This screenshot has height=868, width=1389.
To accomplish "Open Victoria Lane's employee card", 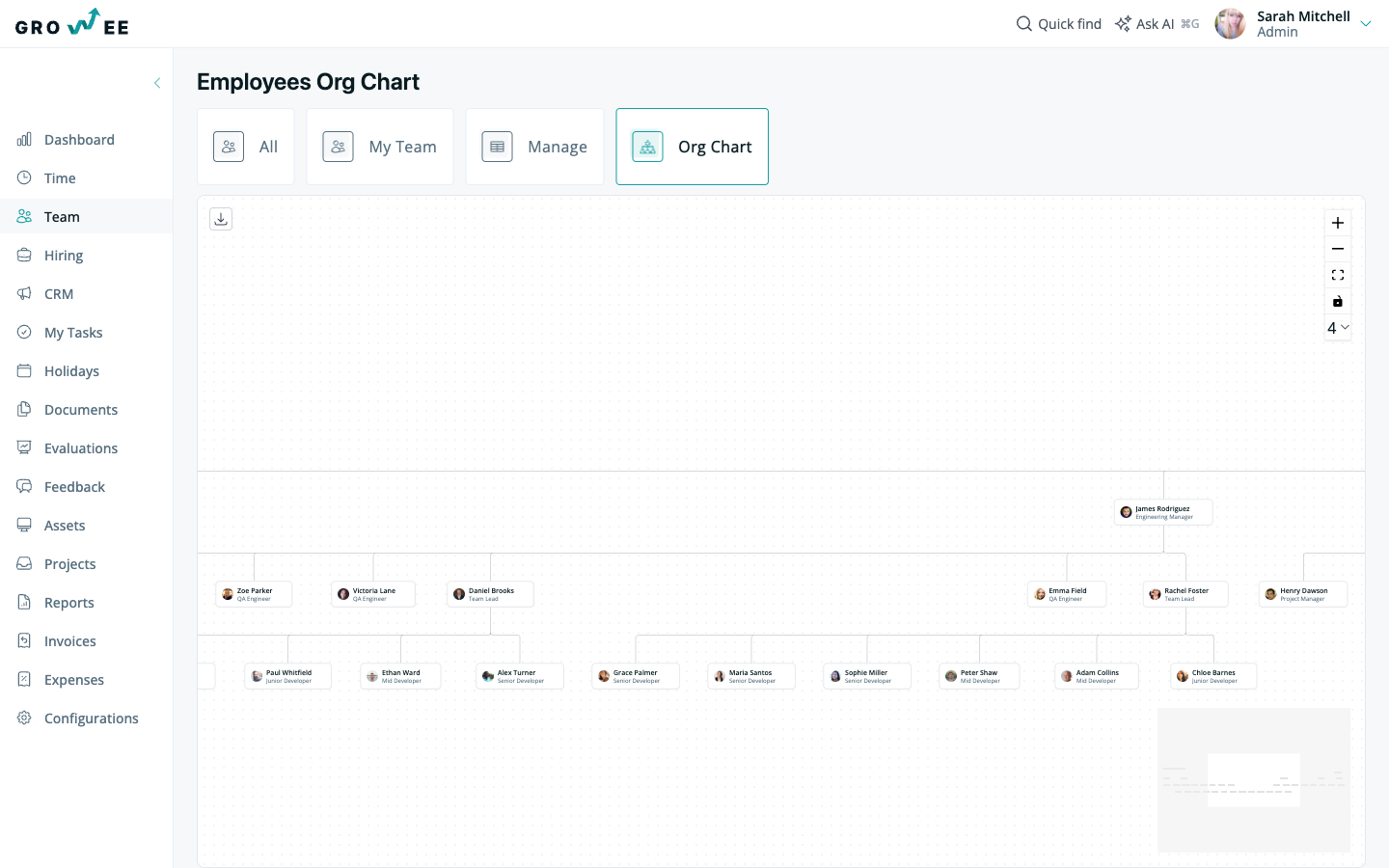I will click(373, 594).
